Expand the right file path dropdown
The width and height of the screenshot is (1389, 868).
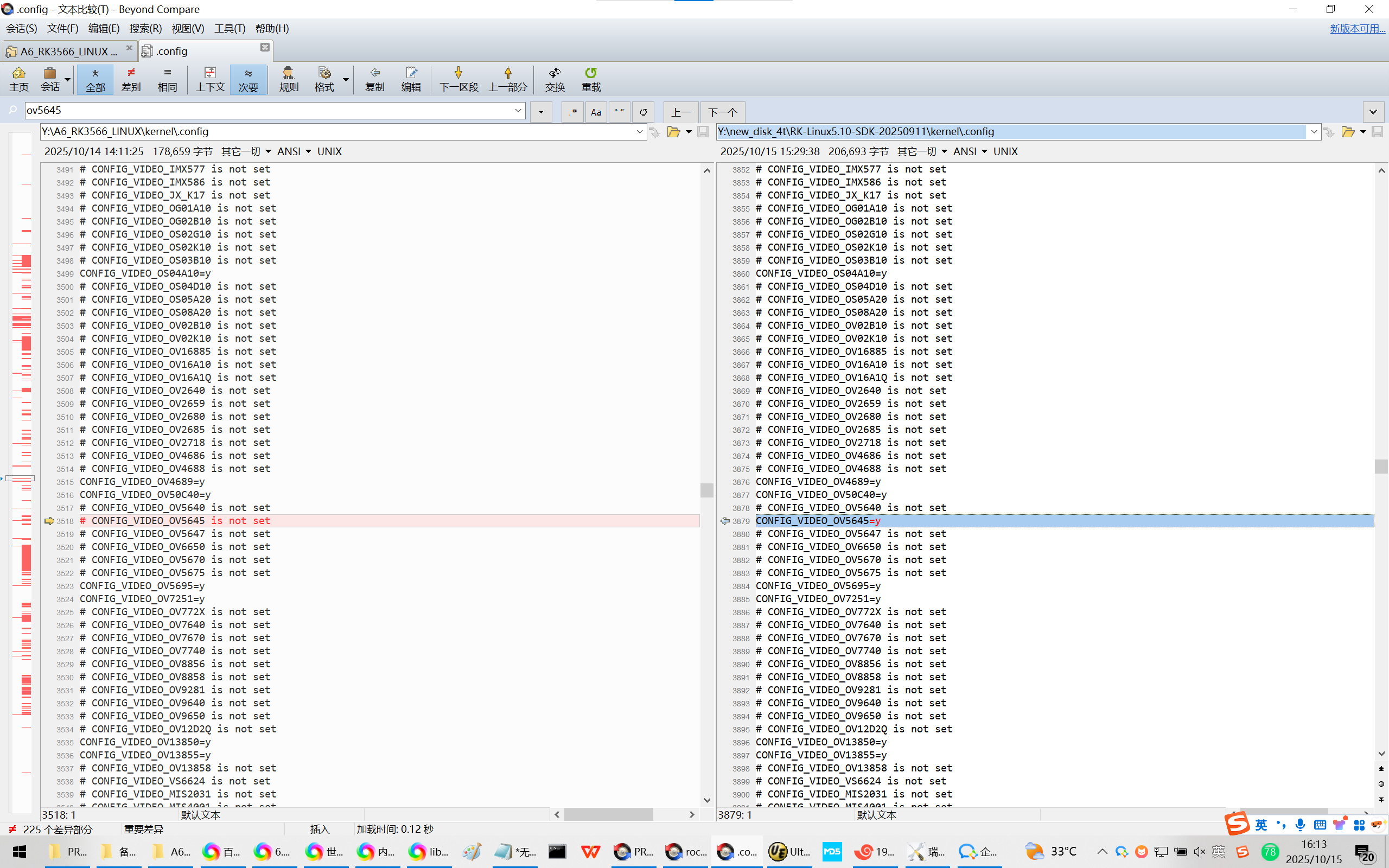[x=1313, y=131]
